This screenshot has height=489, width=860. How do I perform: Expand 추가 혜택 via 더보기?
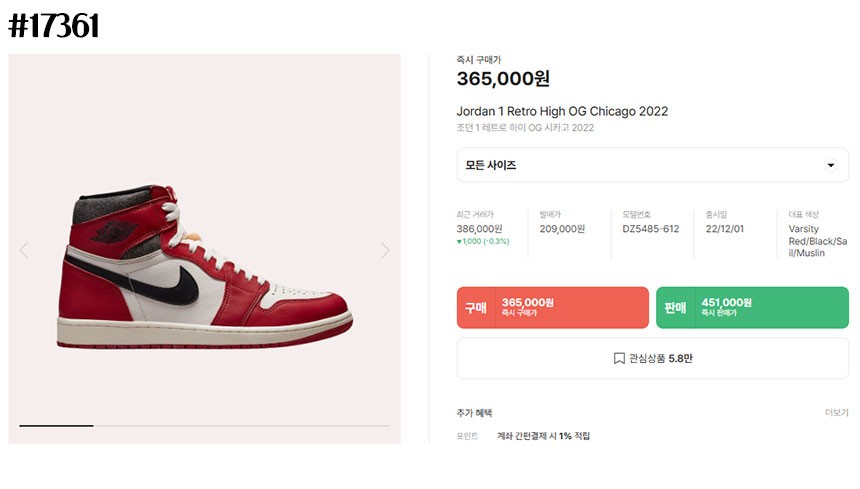(x=836, y=413)
